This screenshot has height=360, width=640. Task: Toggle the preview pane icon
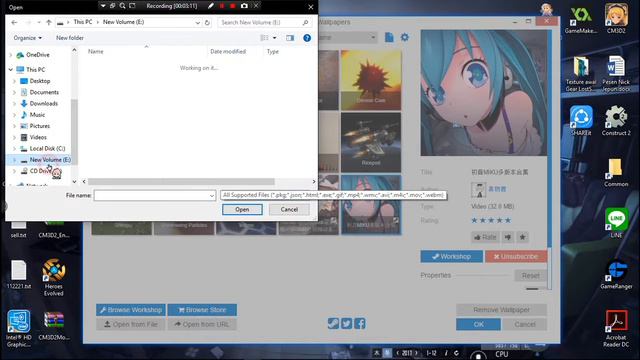pos(290,38)
